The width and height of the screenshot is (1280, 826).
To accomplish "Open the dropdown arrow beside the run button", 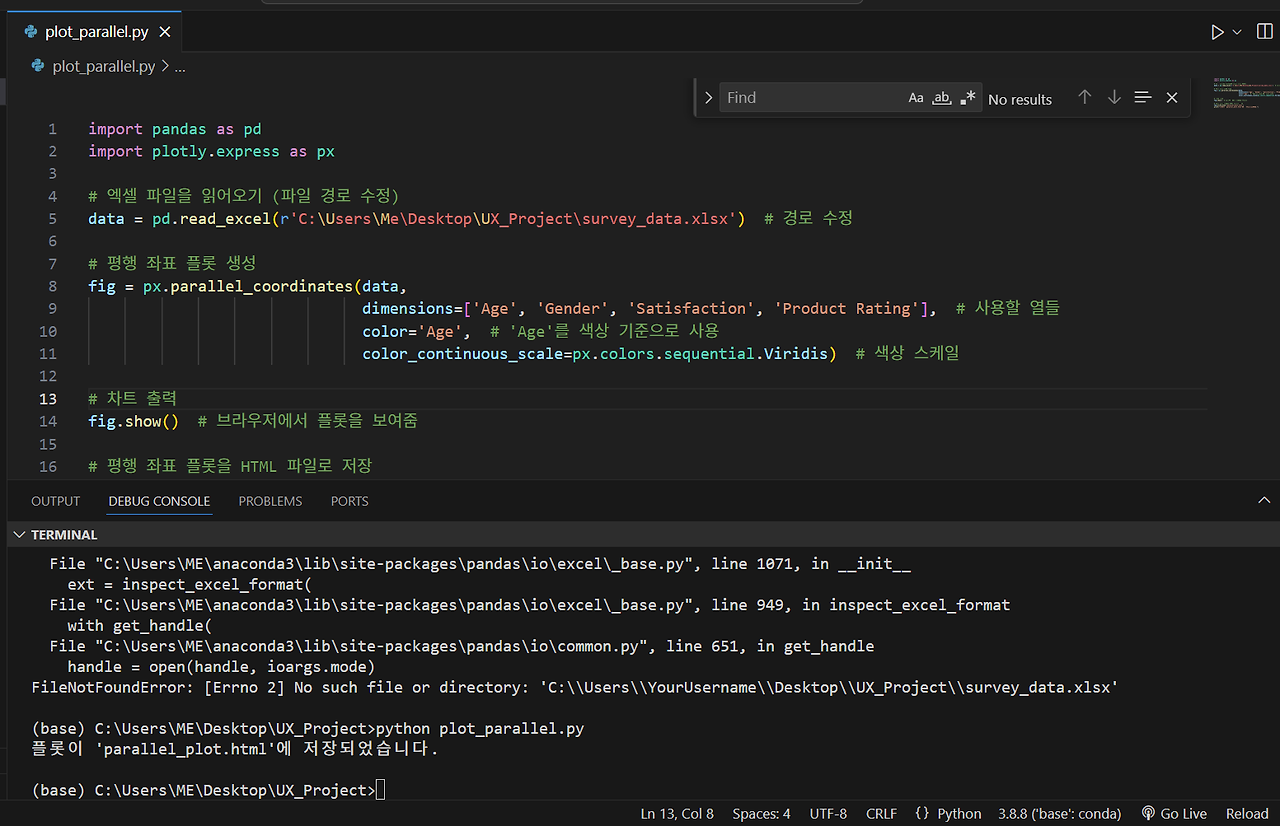I will [1237, 32].
